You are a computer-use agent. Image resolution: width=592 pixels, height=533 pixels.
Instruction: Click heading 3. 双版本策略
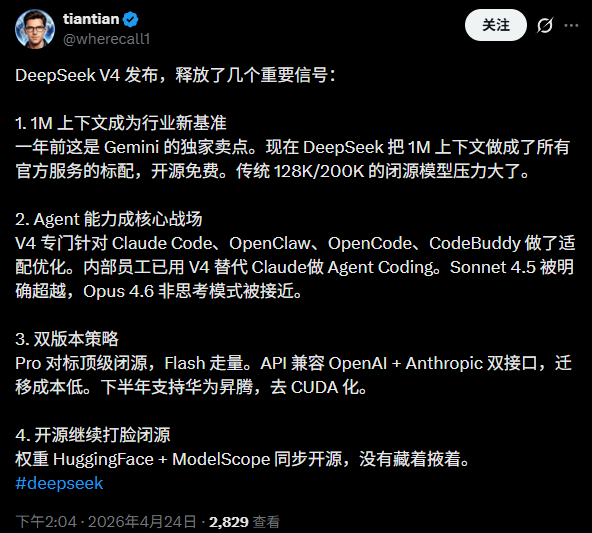point(67,339)
